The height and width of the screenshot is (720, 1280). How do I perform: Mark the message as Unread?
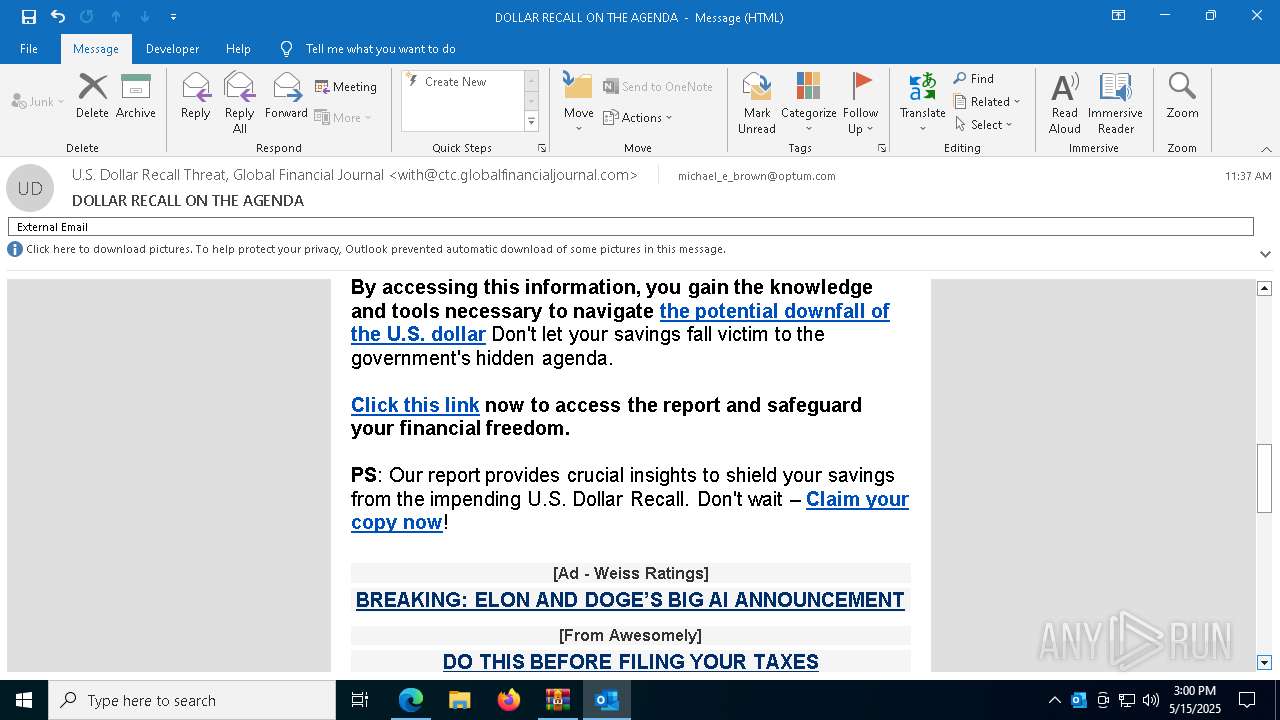[757, 102]
